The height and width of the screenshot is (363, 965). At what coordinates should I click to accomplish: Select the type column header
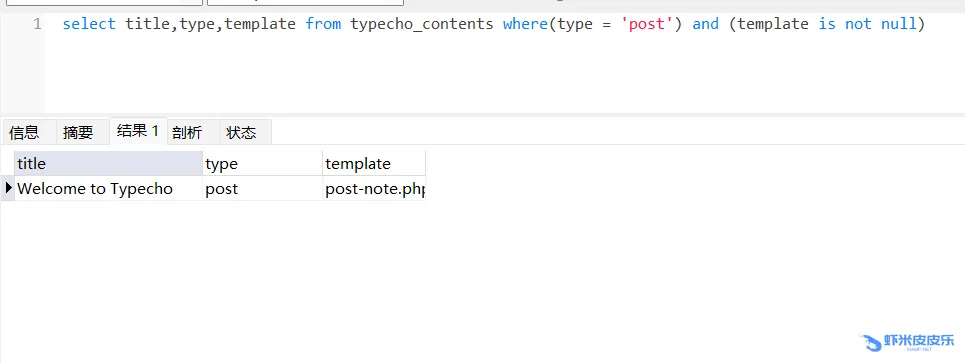coord(263,164)
